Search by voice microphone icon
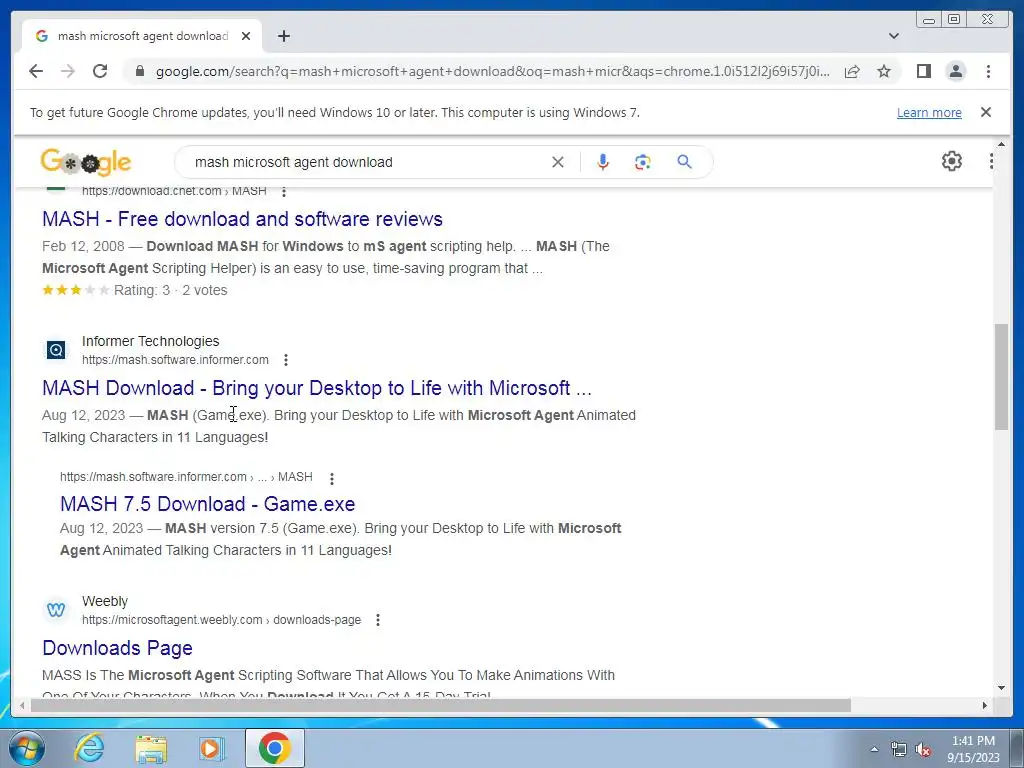Screen dimensions: 1024x768 click(603, 162)
